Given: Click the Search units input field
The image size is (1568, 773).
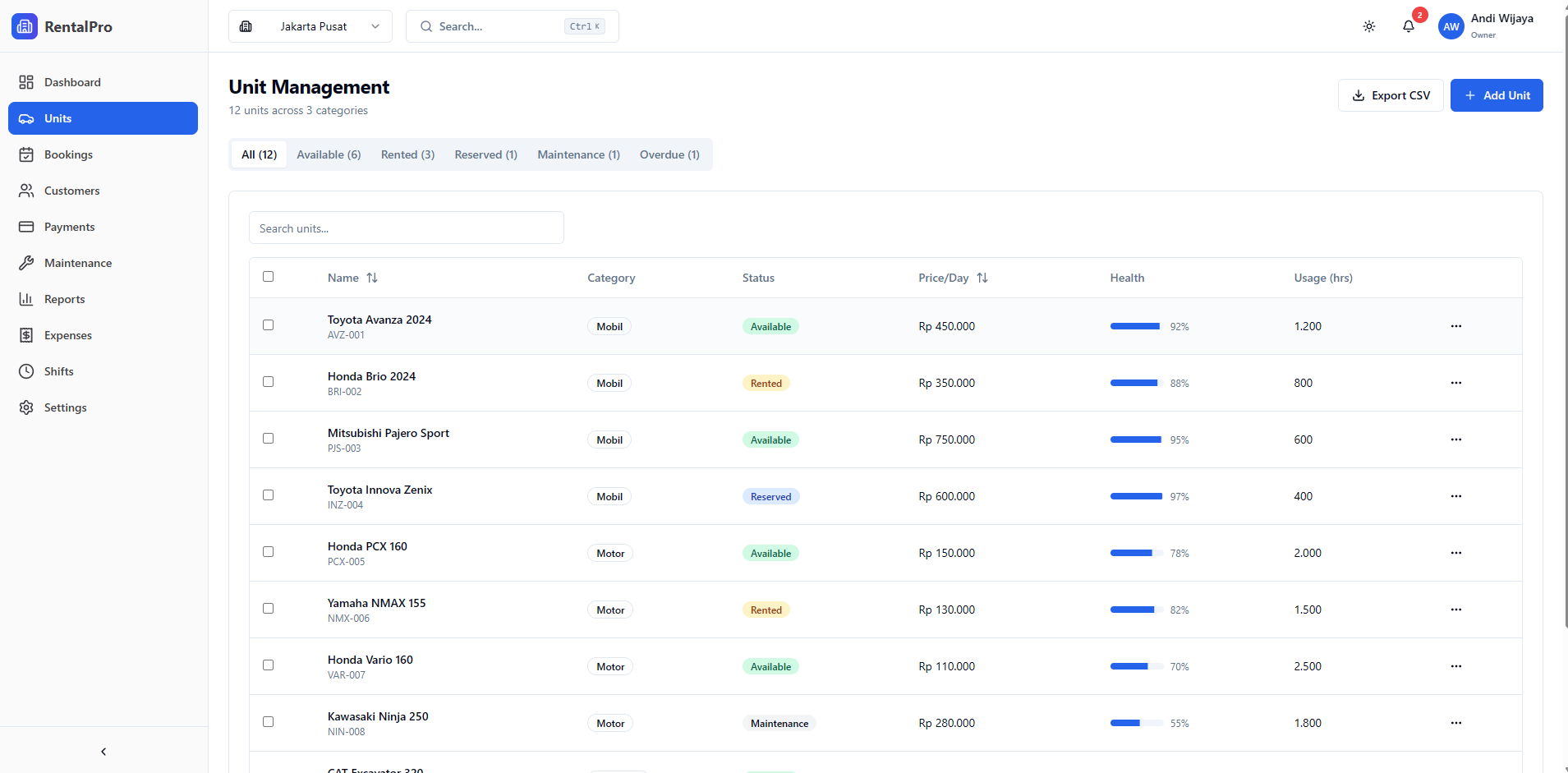Looking at the screenshot, I should click(x=406, y=228).
